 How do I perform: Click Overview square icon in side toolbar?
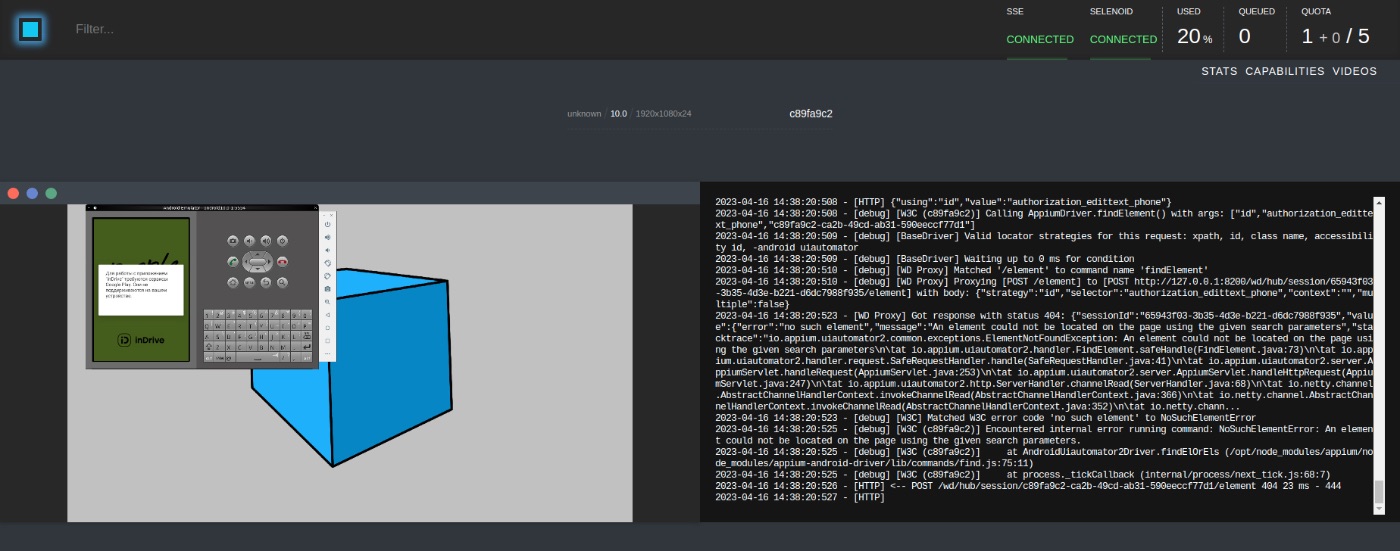[x=328, y=341]
